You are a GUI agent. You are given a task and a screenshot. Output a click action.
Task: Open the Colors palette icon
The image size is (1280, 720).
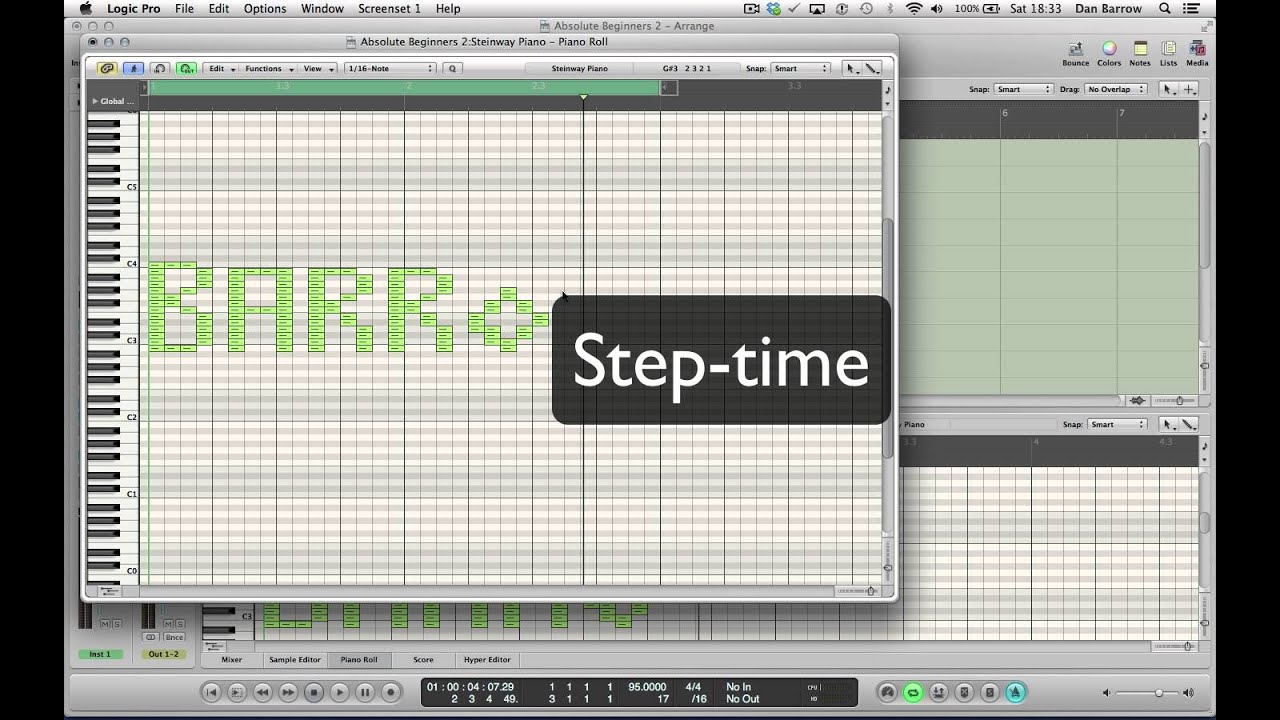point(1109,54)
